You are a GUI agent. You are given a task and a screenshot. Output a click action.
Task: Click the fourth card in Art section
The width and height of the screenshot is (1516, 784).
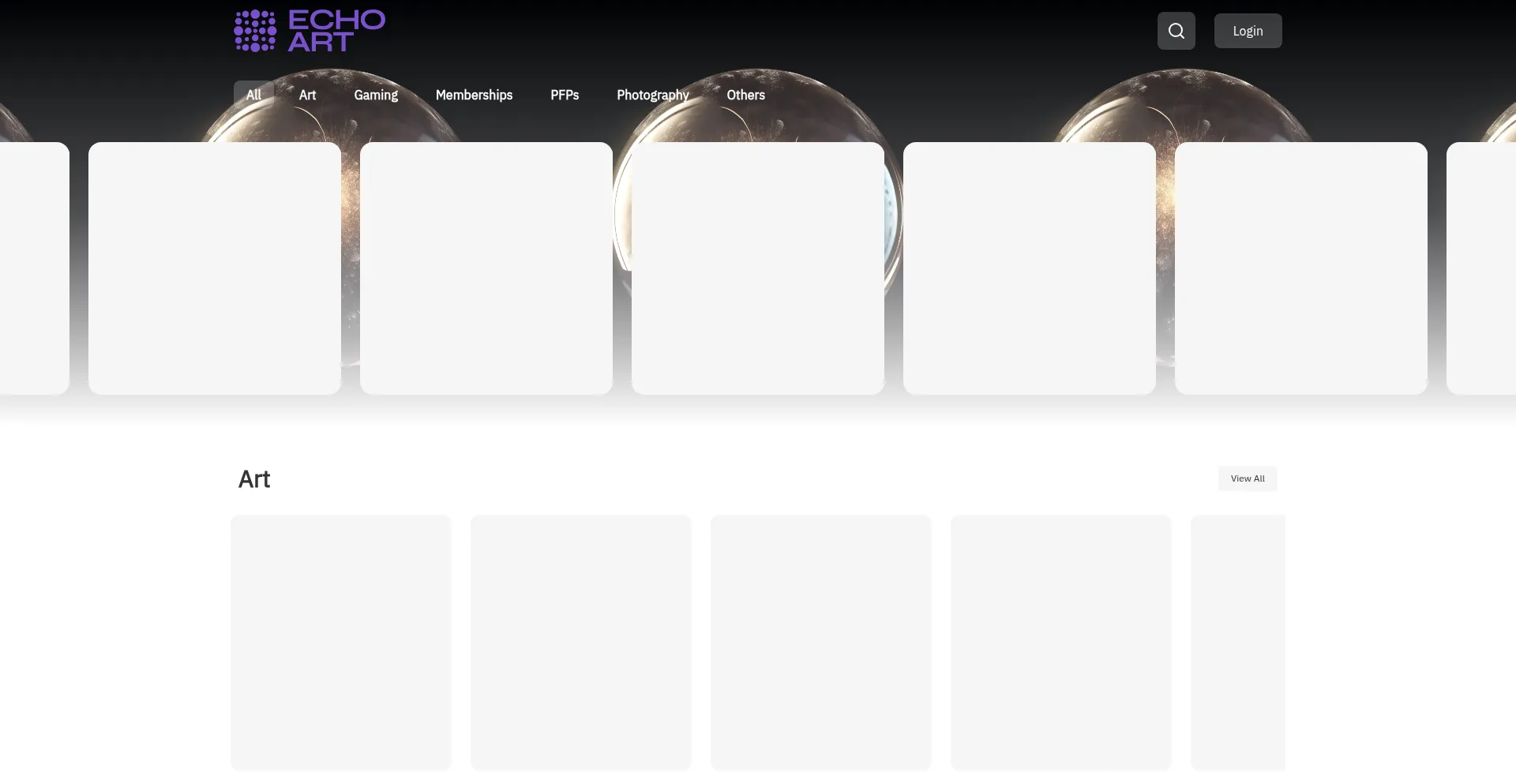click(1061, 642)
